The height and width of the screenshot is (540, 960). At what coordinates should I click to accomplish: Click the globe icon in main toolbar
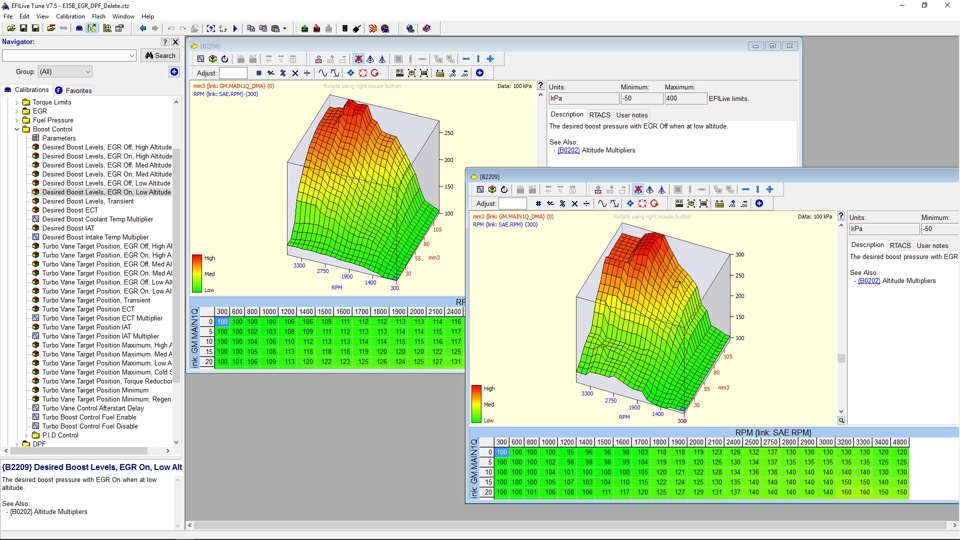pyautogui.click(x=410, y=28)
